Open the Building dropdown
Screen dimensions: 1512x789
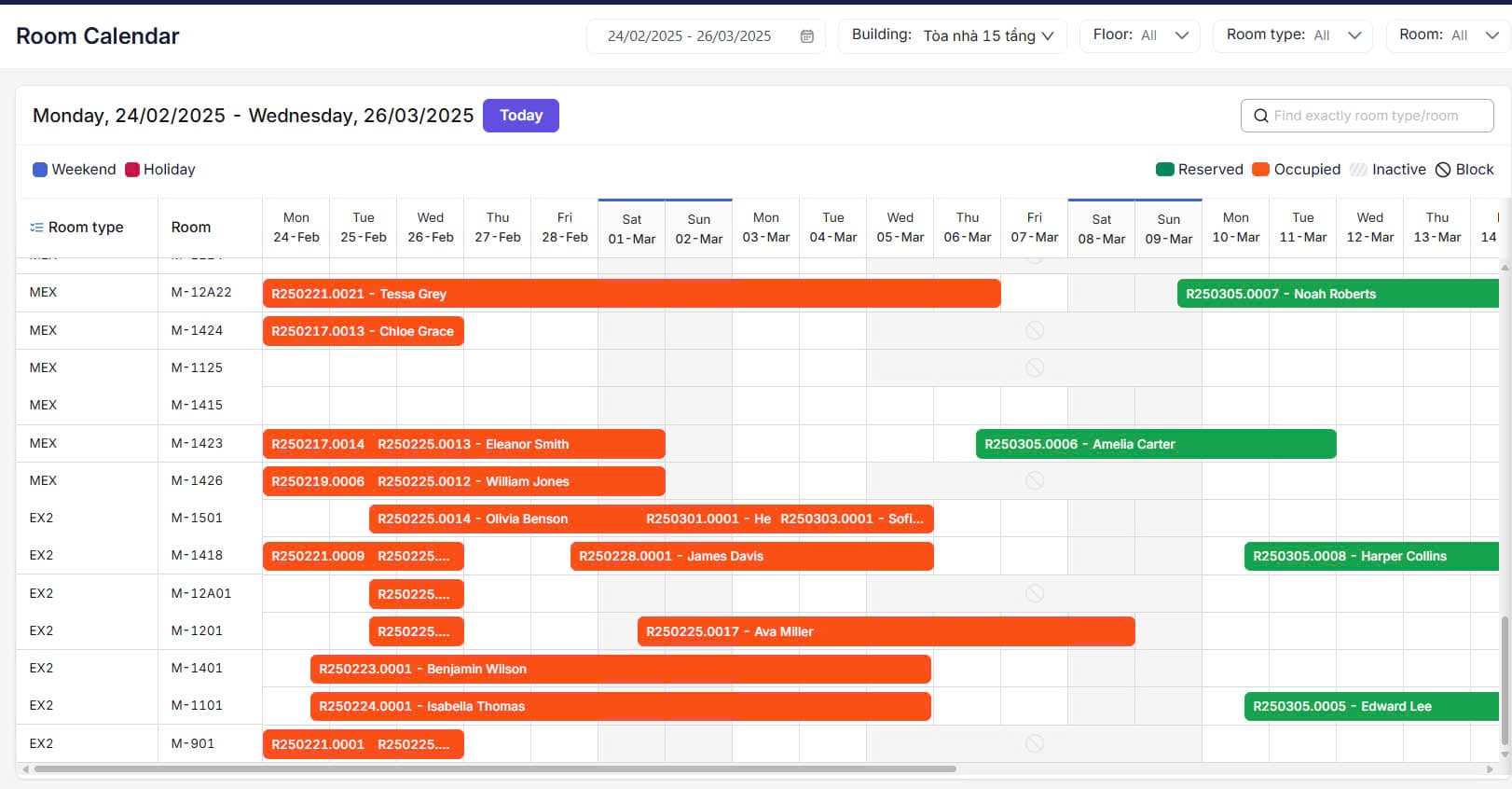click(953, 35)
